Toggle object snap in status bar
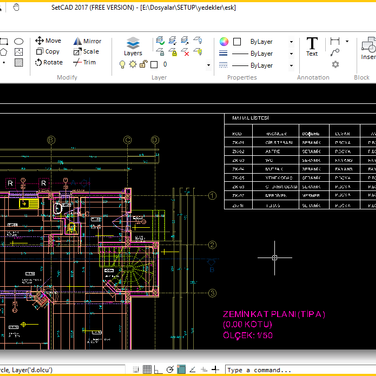This screenshot has width=376, height=376. [x=181, y=369]
